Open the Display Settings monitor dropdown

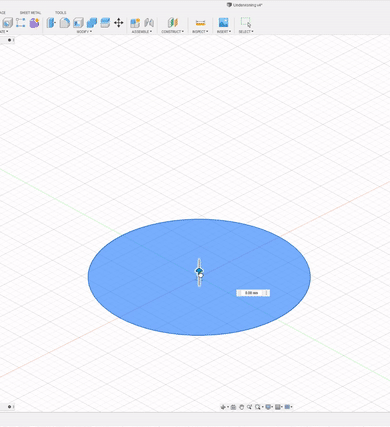pos(269,407)
